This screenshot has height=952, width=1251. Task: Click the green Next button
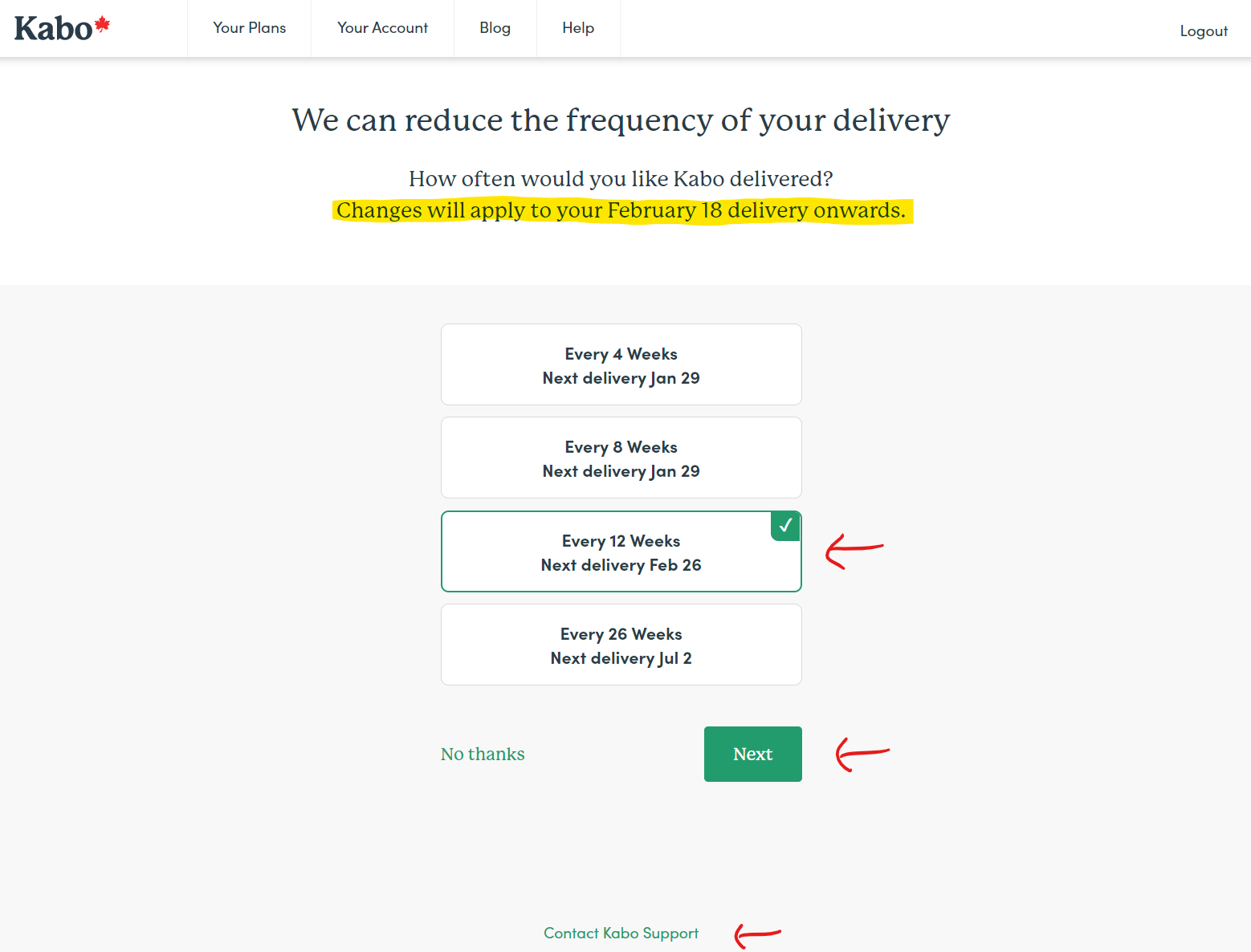753,754
